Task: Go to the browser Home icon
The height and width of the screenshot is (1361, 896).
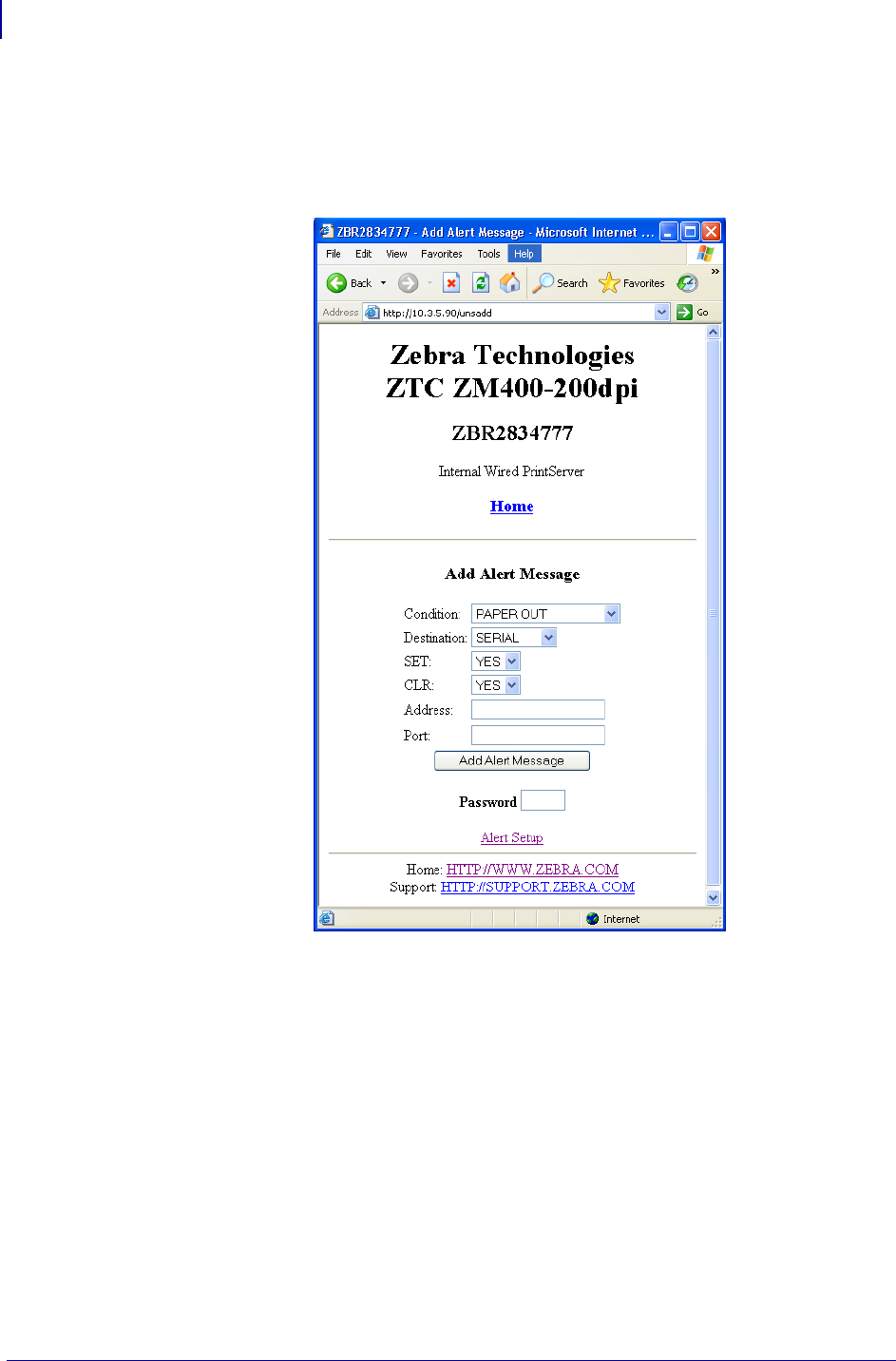Action: pos(510,282)
